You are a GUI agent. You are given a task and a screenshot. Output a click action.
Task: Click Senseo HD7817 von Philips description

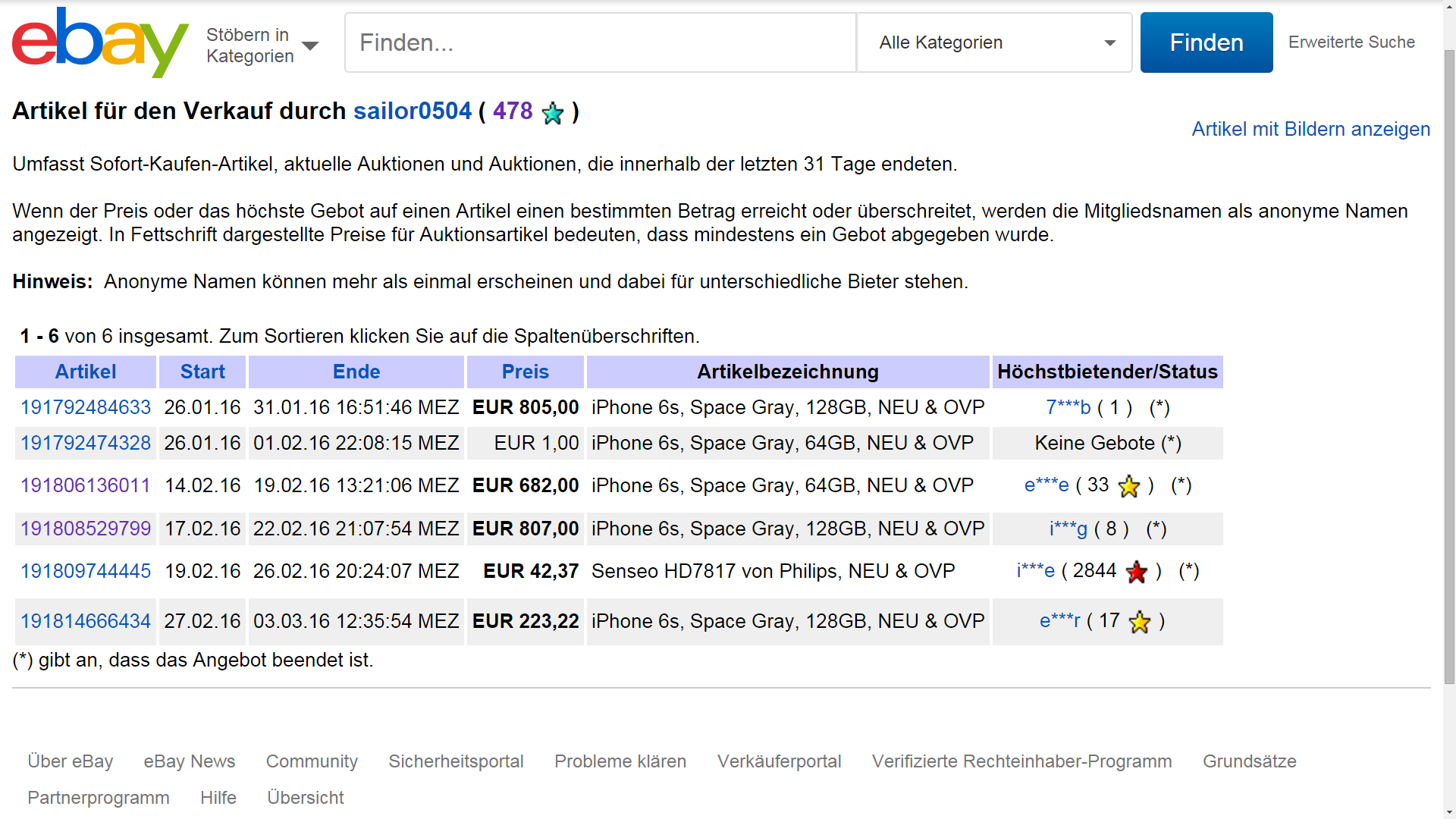coord(773,571)
